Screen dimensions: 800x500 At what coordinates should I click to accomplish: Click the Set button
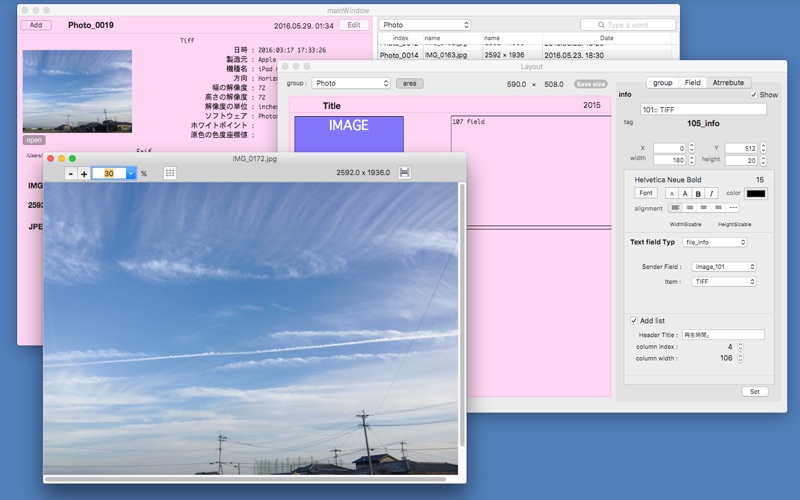[x=755, y=391]
